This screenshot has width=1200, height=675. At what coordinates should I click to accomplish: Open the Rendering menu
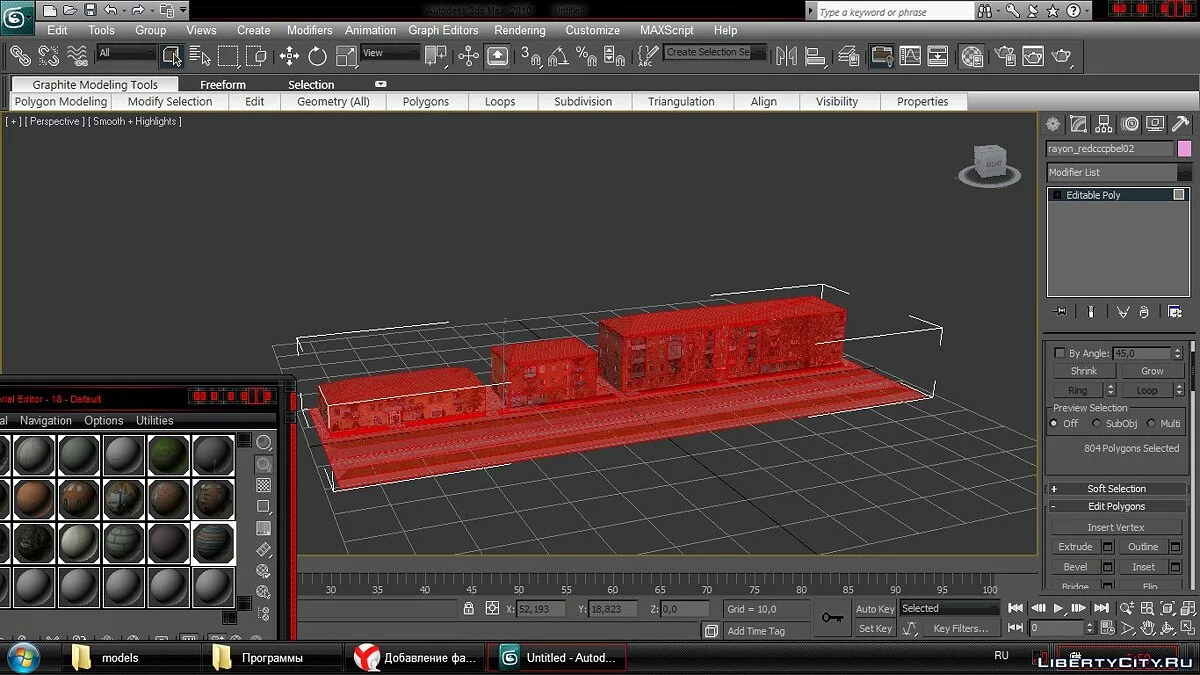(519, 30)
